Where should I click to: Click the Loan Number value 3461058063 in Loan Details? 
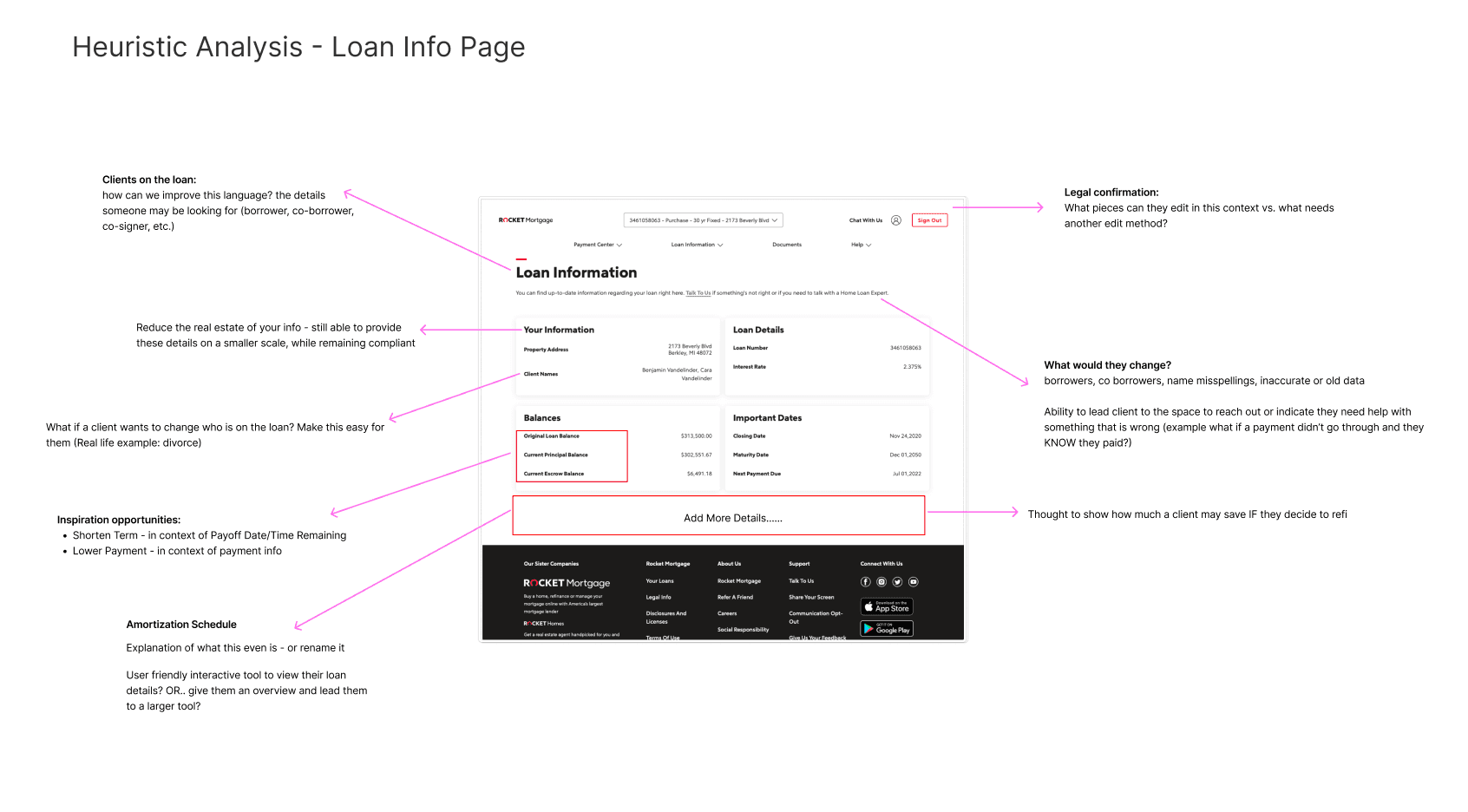[x=906, y=348]
